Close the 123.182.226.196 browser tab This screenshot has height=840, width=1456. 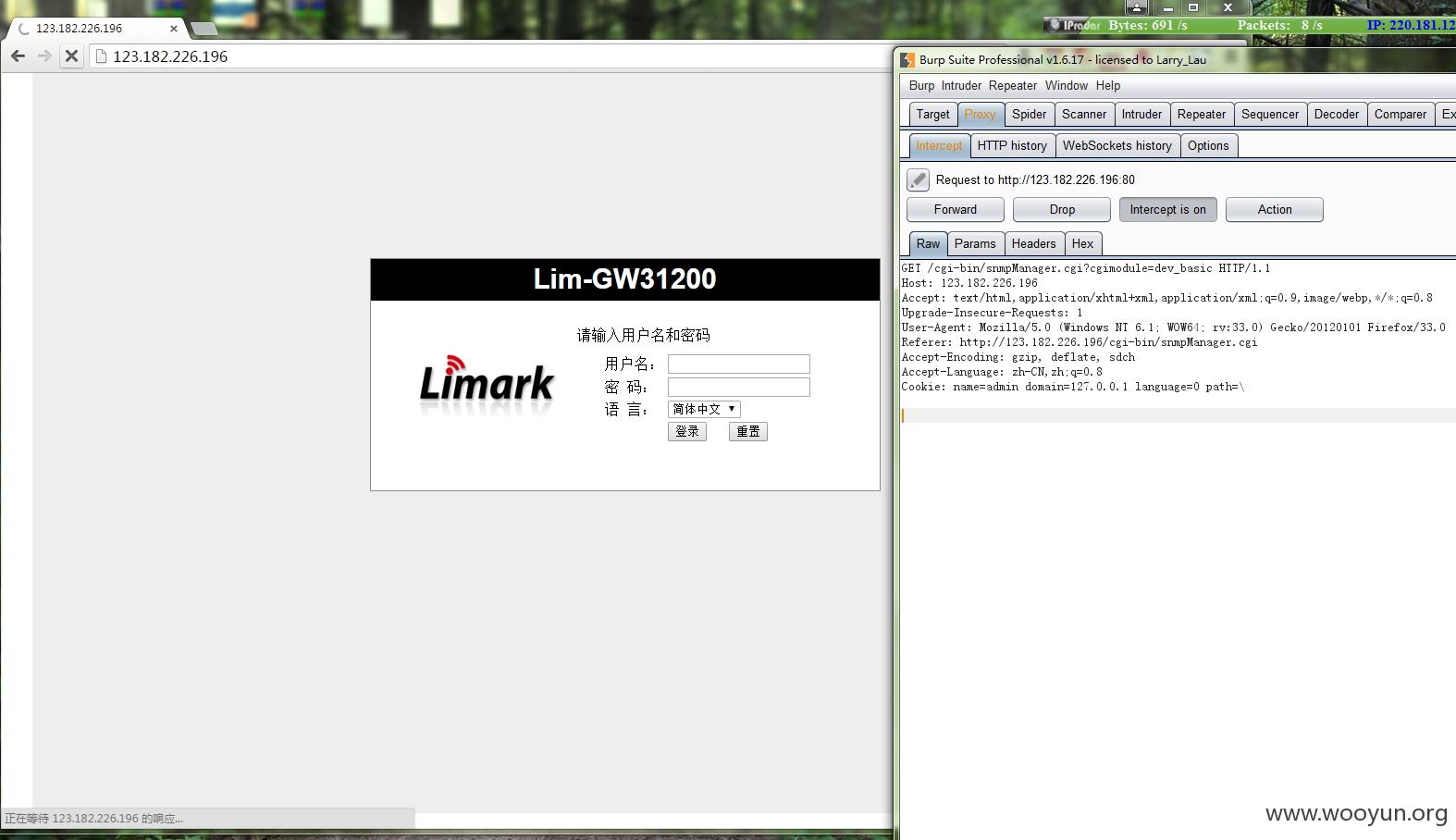173,29
